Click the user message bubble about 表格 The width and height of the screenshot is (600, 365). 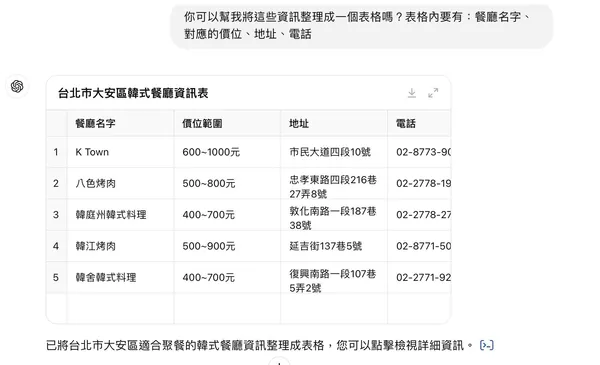pyautogui.click(x=362, y=26)
